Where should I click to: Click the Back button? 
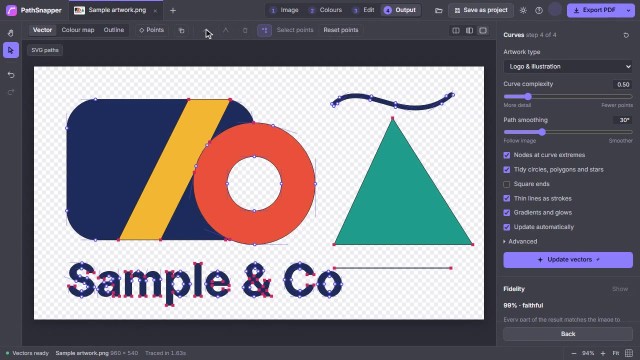(x=568, y=334)
